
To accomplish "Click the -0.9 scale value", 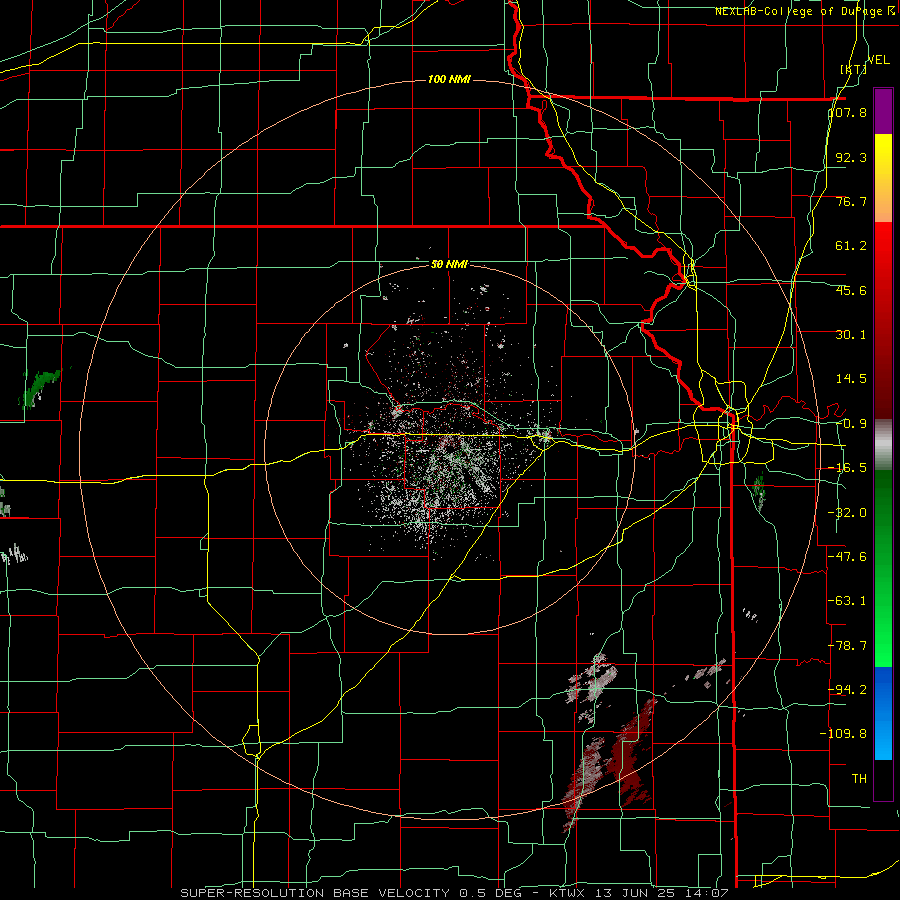I will tap(851, 424).
